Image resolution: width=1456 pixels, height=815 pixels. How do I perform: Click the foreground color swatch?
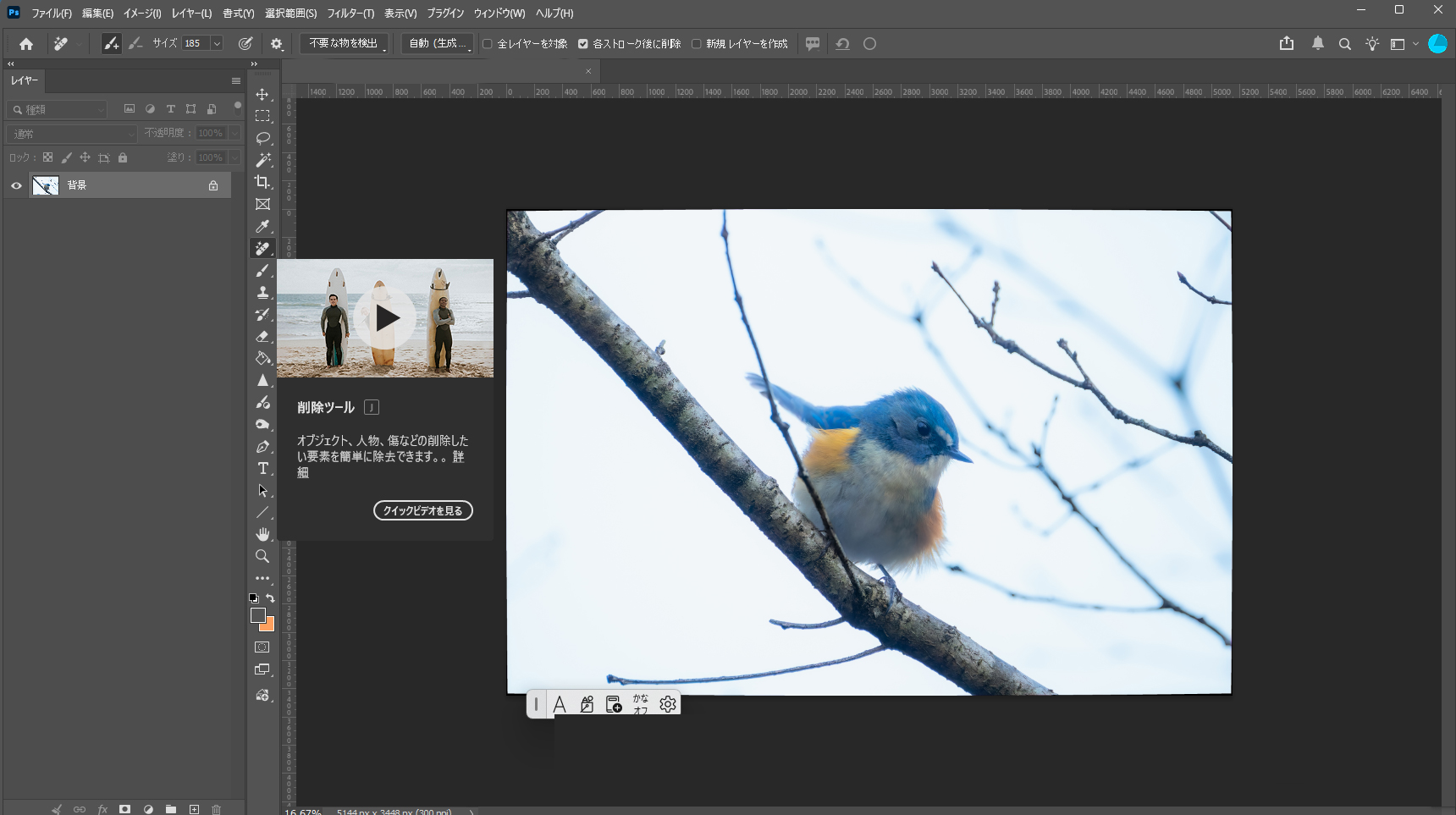tap(258, 616)
